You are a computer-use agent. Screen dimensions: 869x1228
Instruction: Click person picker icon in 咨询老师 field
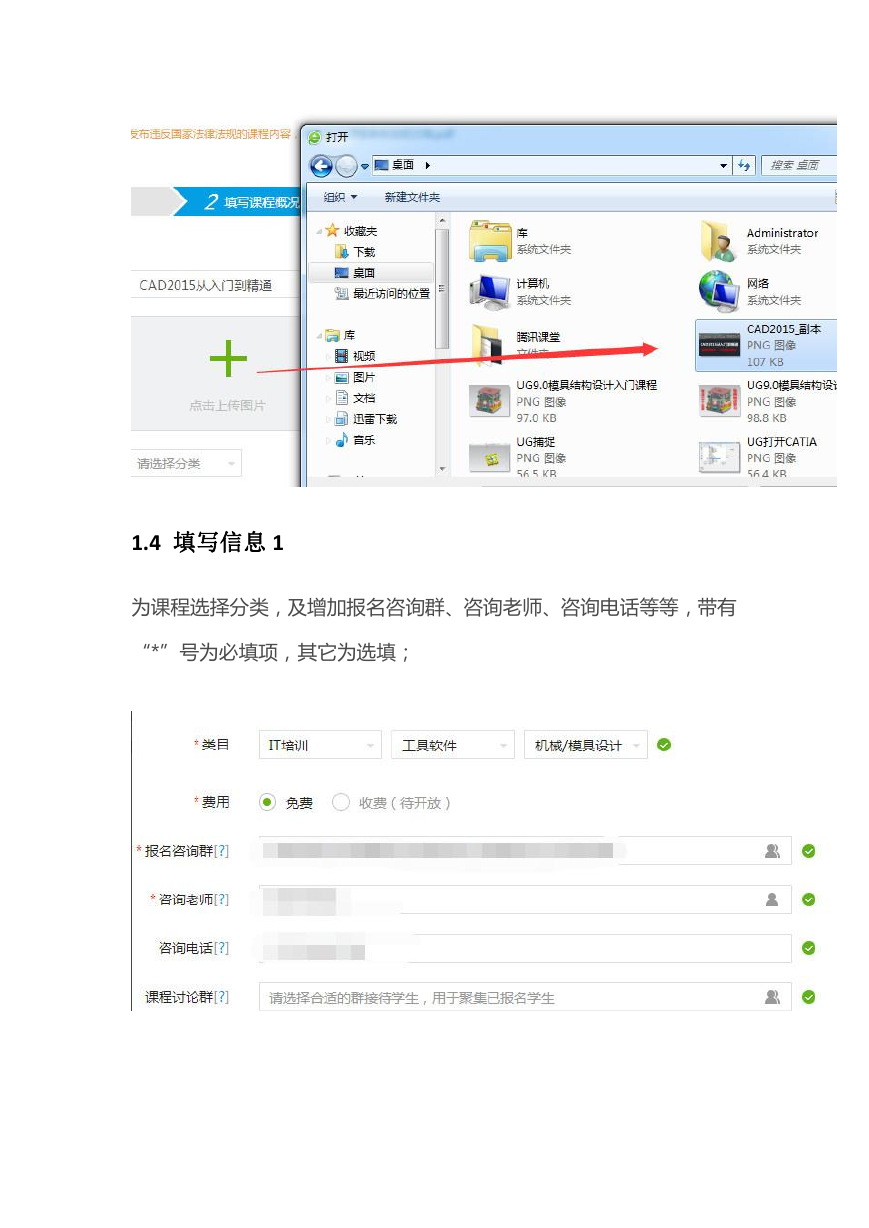[x=772, y=900]
